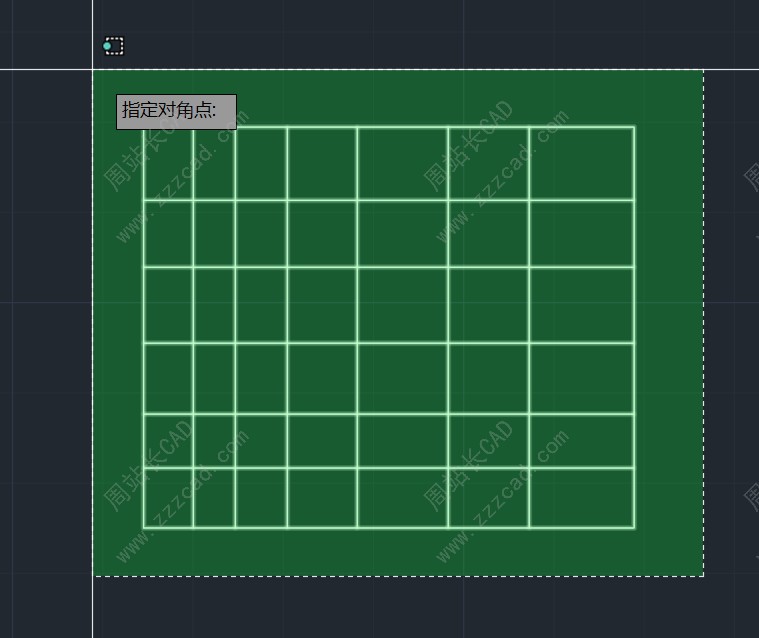Click inside the grid's bottom-left cell

[168, 497]
